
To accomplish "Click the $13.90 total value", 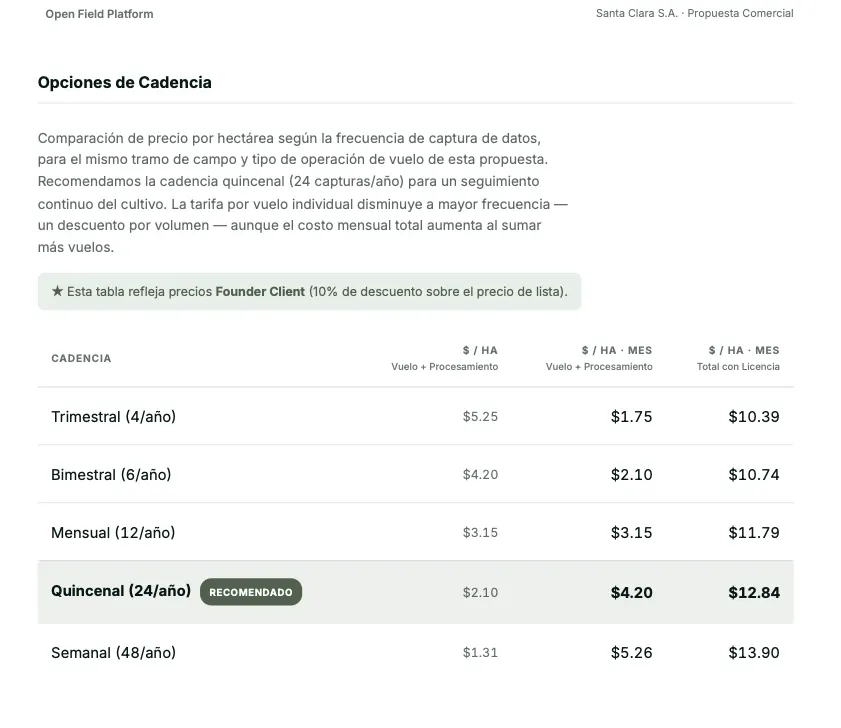I will pyautogui.click(x=754, y=652).
